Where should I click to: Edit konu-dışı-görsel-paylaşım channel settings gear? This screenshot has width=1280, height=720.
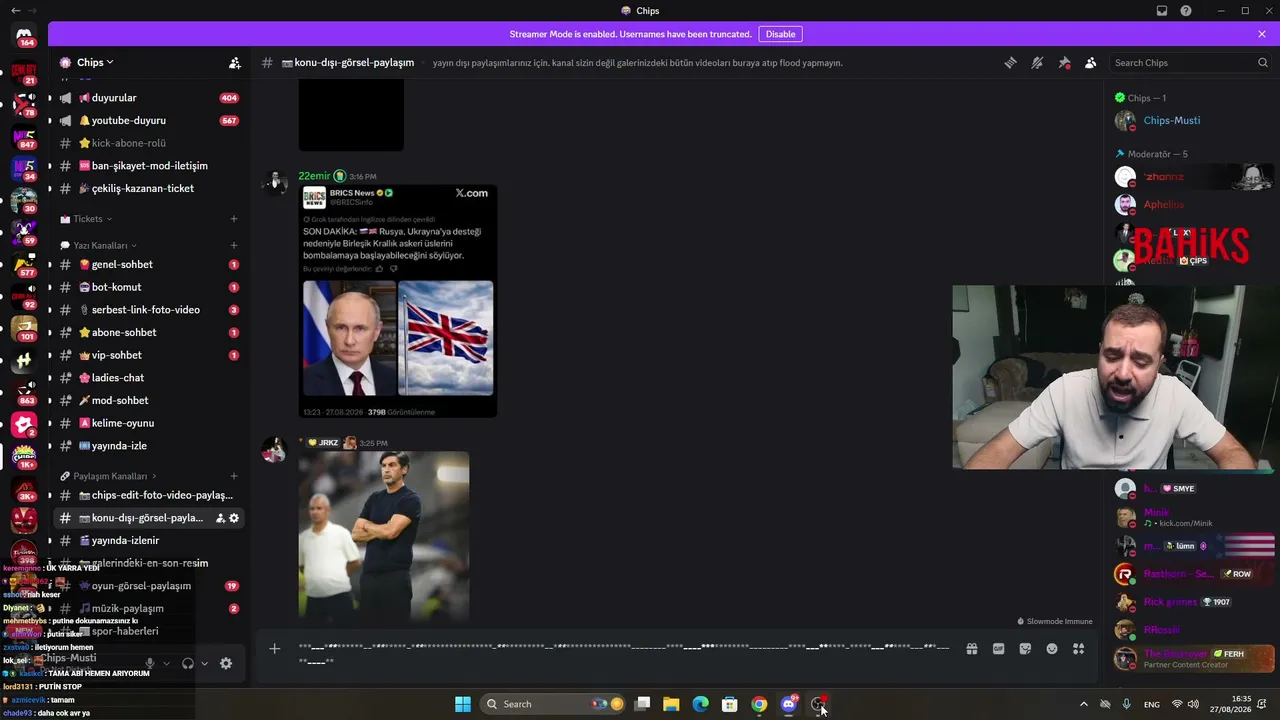click(x=234, y=518)
